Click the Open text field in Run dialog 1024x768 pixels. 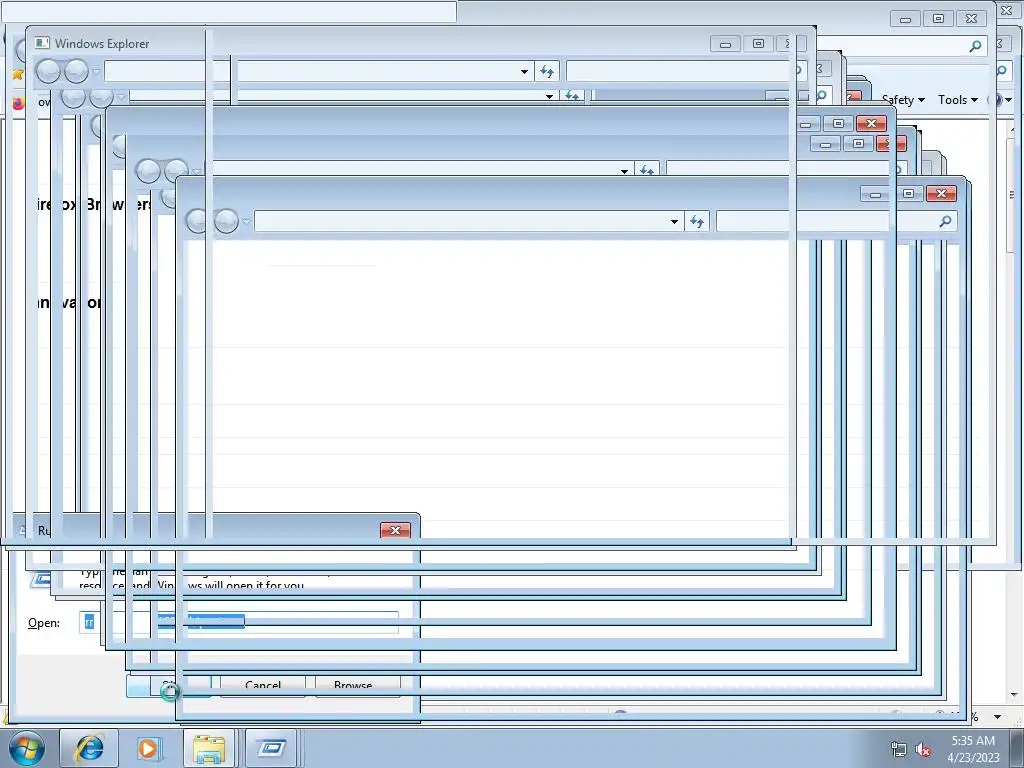pyautogui.click(x=238, y=622)
